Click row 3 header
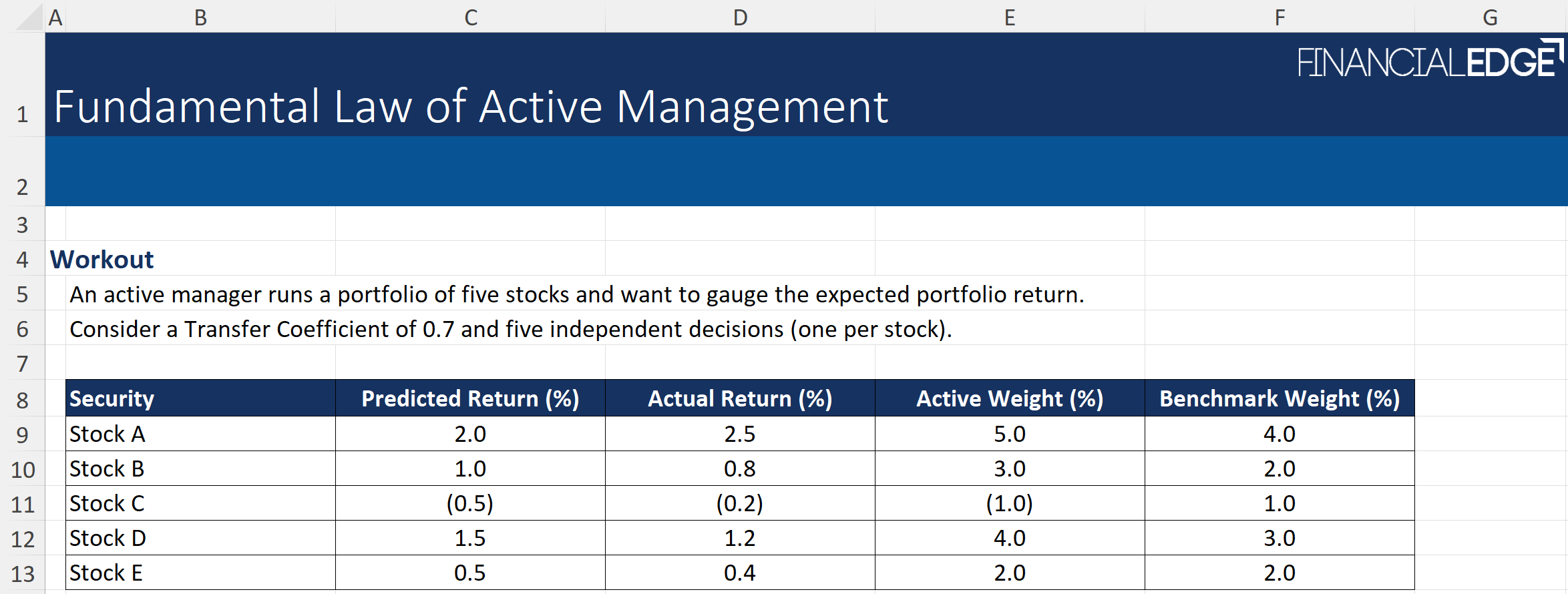1568x594 pixels. click(x=23, y=225)
